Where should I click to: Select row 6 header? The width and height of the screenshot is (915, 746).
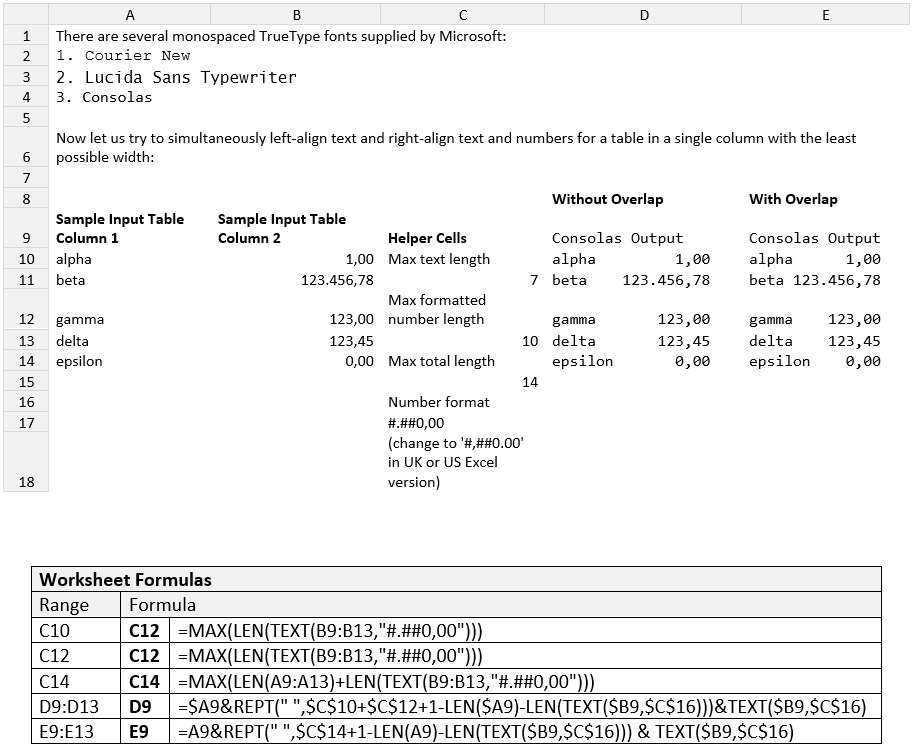click(x=26, y=148)
